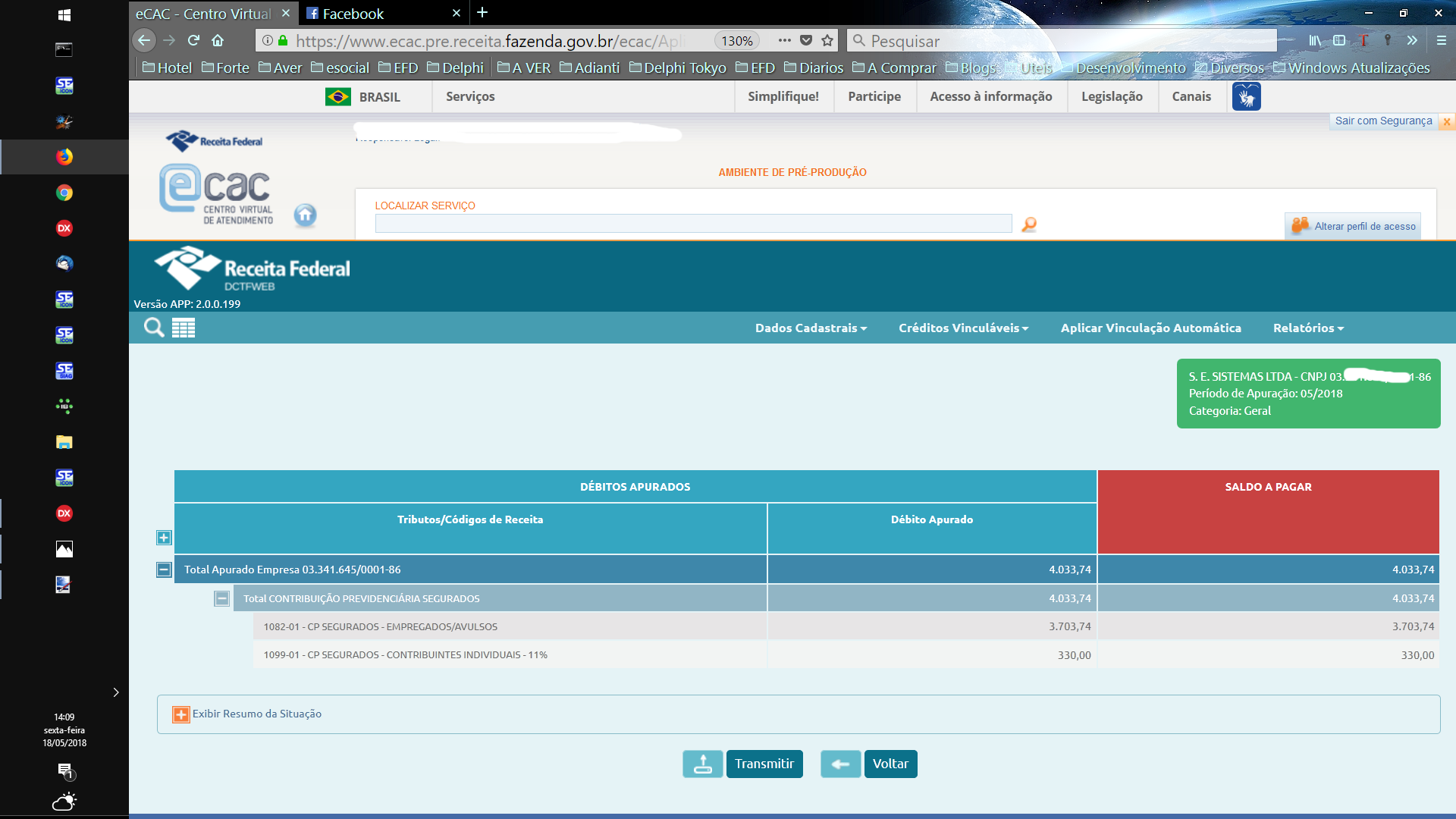This screenshot has height=819, width=1456.
Task: Click the Sair com Segurança link
Action: click(x=1383, y=121)
